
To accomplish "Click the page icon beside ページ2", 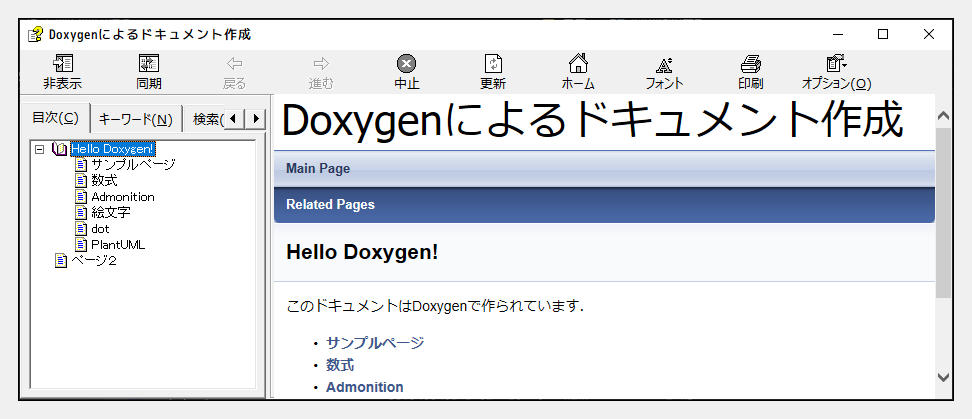I will 61,261.
